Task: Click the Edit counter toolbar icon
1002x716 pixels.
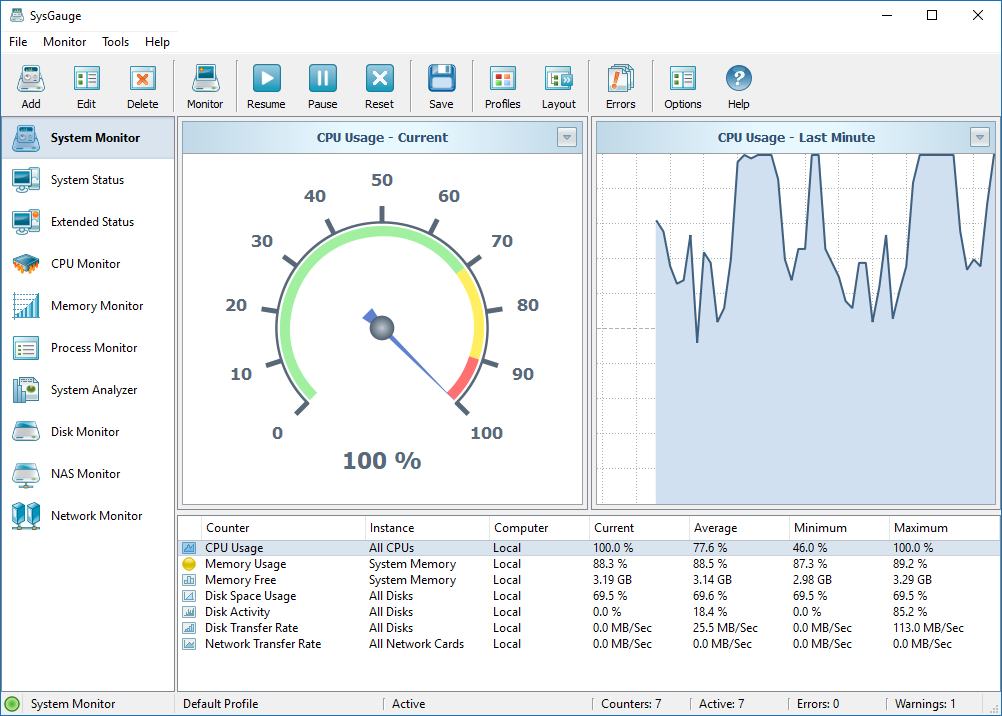Action: [86, 79]
